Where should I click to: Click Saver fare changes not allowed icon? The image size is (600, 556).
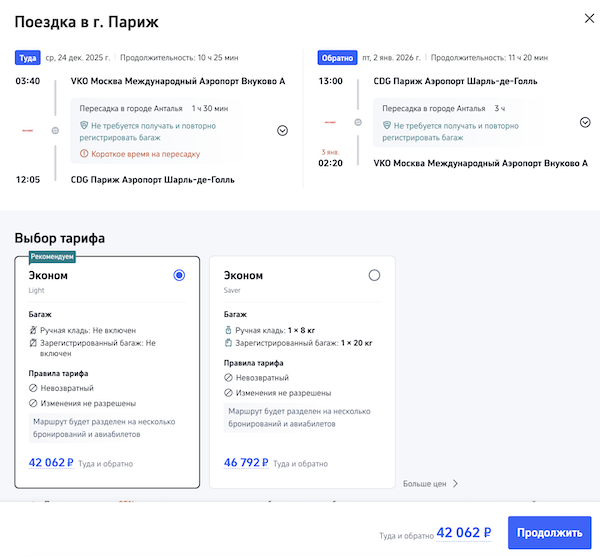(x=229, y=394)
